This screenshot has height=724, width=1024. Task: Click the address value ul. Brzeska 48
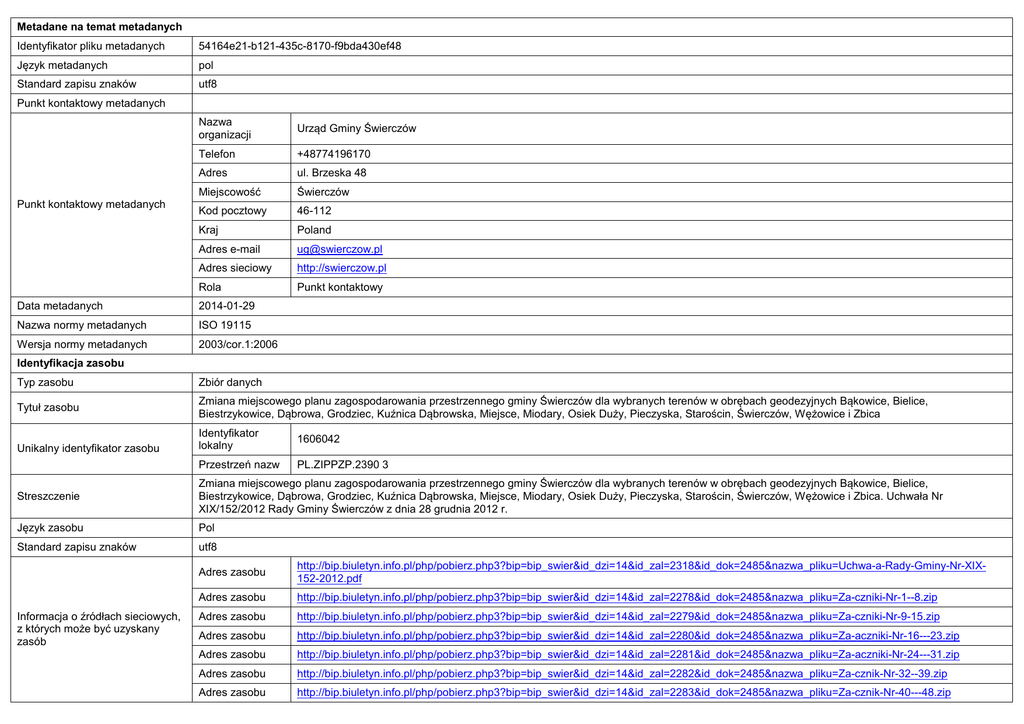tap(331, 173)
